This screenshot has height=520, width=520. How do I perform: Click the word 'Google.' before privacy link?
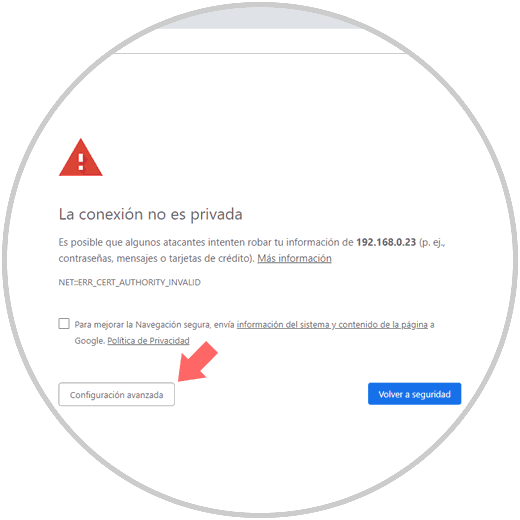[89, 341]
